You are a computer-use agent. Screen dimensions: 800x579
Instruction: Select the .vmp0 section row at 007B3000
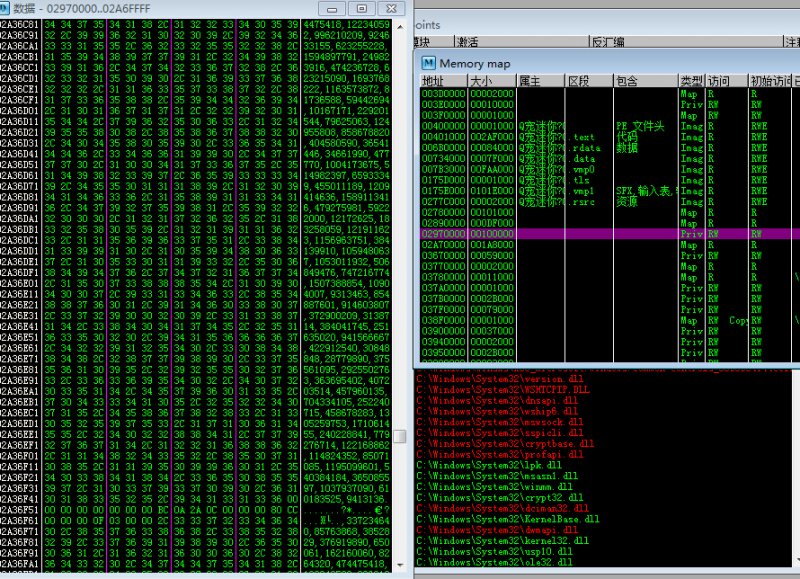[610, 169]
